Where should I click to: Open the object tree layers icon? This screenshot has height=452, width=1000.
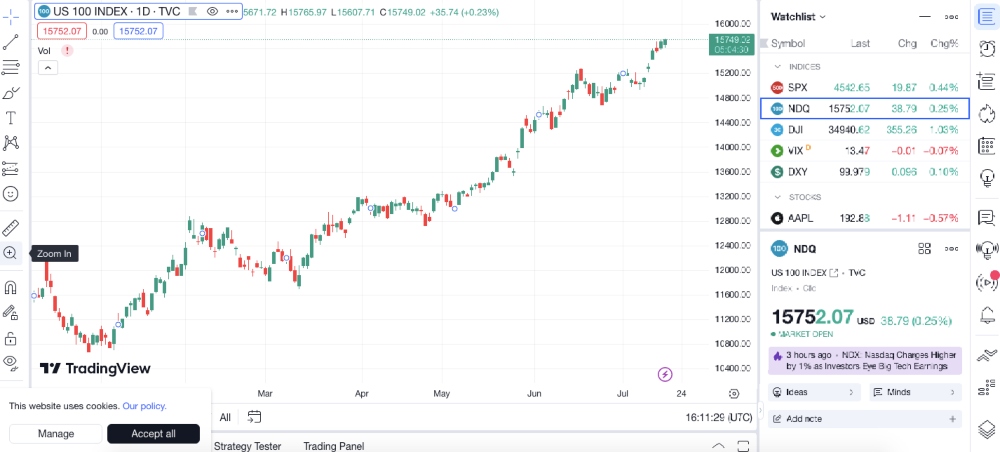coord(986,428)
